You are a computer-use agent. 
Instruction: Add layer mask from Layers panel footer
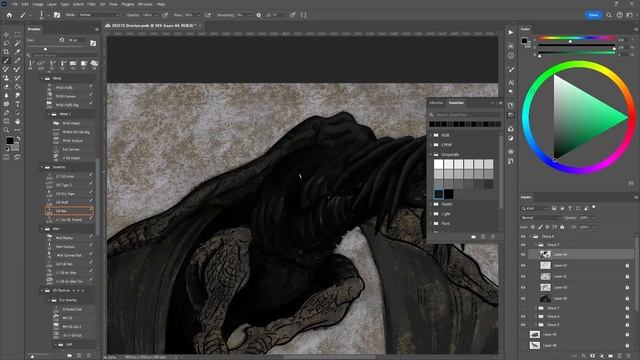pos(593,356)
